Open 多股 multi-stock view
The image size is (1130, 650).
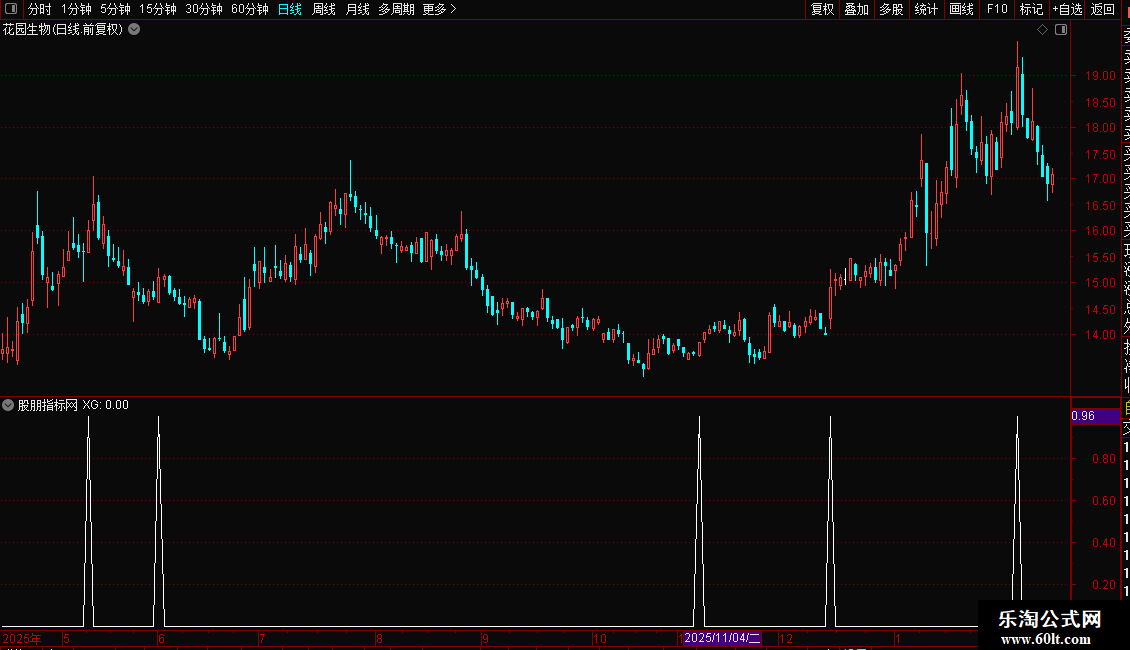(891, 9)
